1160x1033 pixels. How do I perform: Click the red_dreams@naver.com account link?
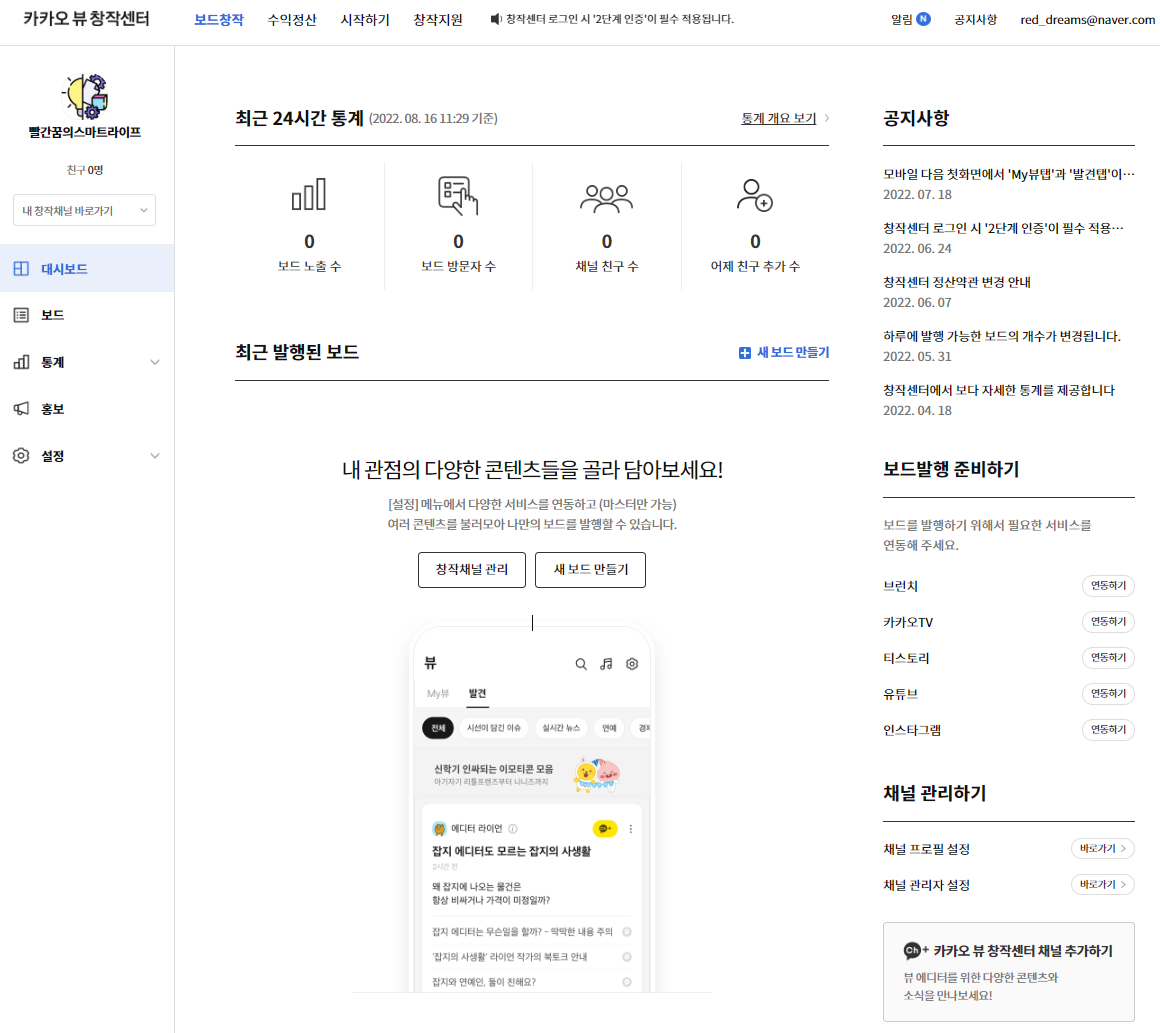(x=1088, y=20)
